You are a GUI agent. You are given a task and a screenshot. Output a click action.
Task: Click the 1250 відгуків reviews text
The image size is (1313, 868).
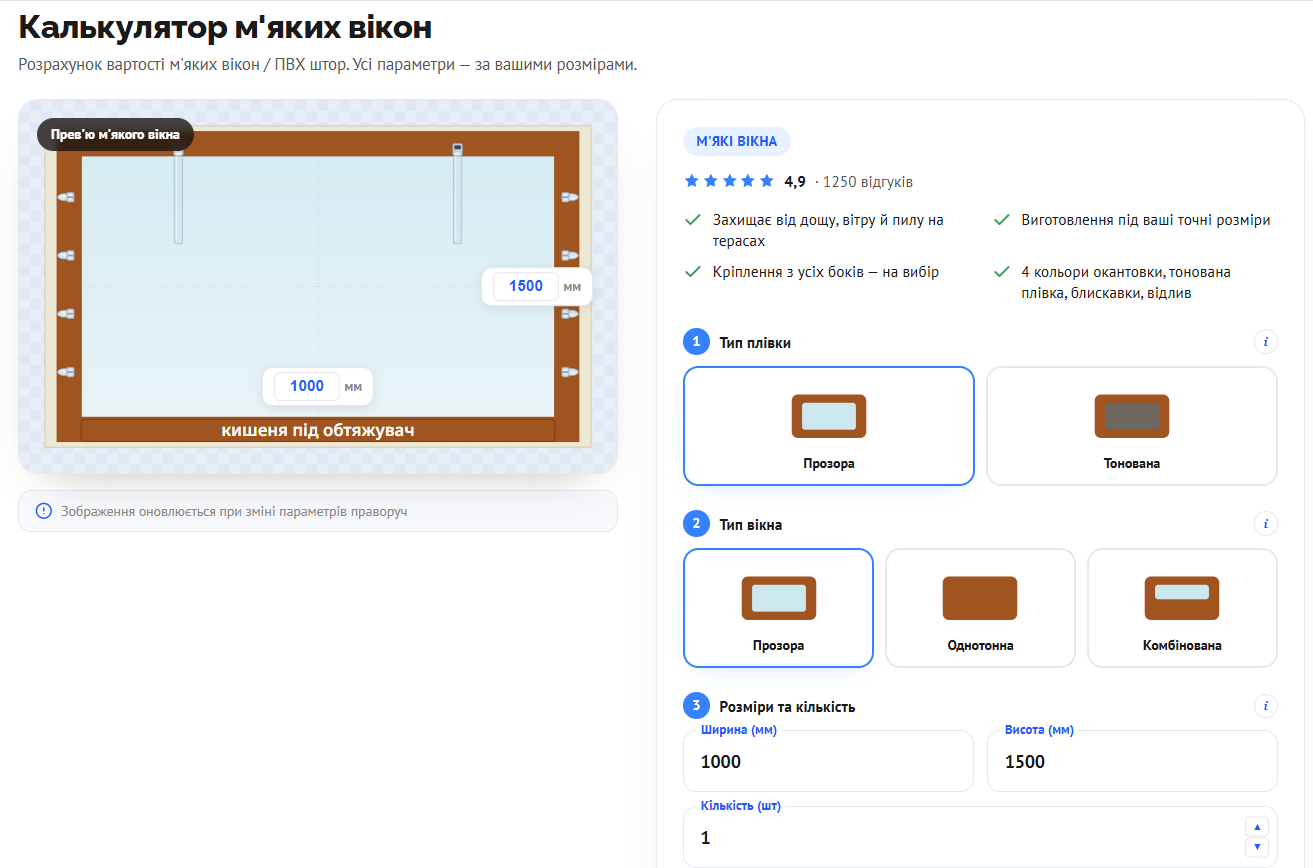(868, 182)
